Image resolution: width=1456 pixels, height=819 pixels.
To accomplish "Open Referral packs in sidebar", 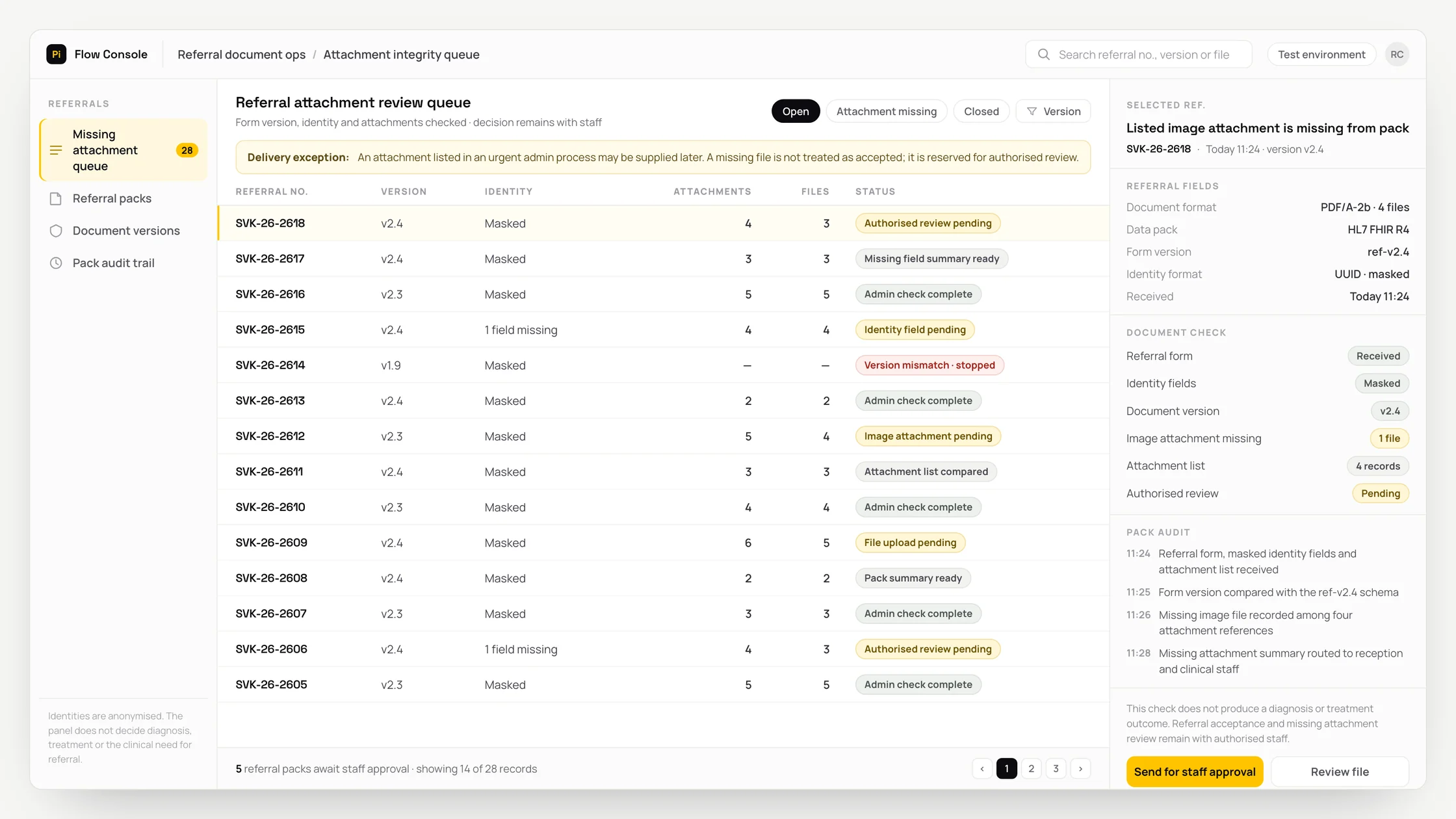I will click(x=123, y=198).
